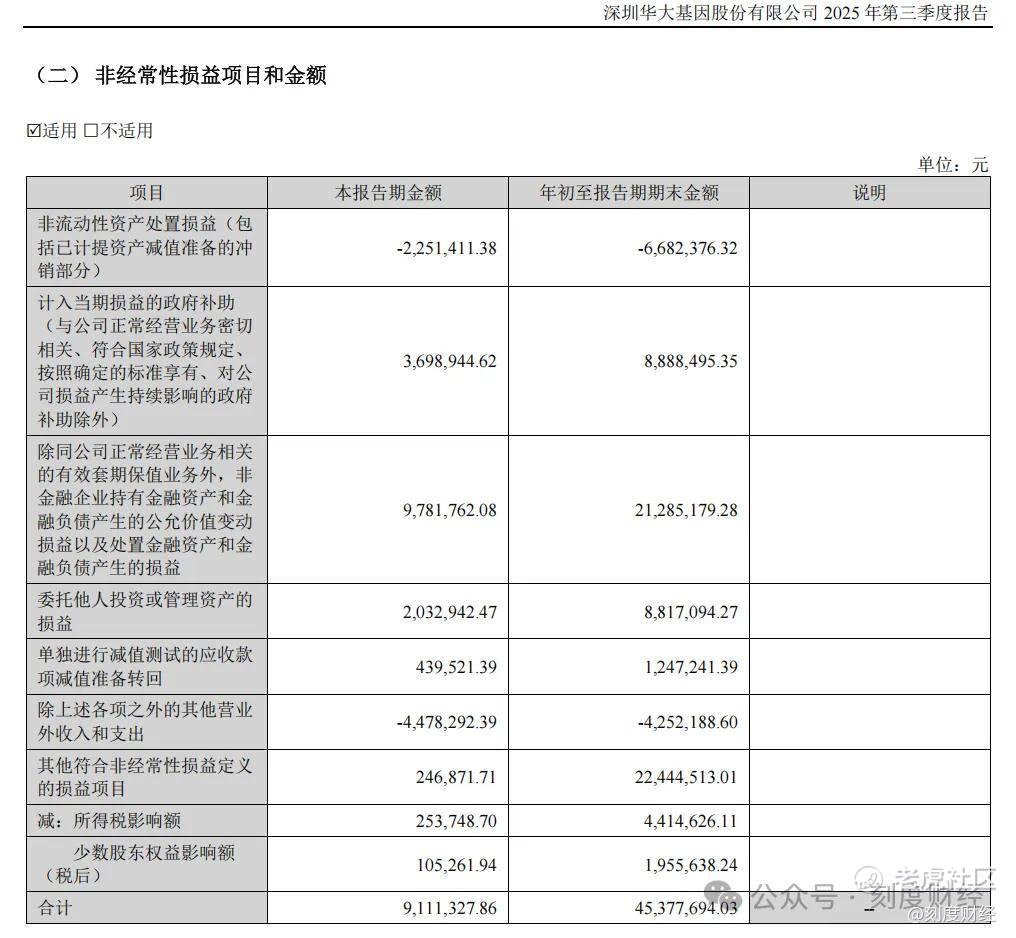This screenshot has height=938, width=1016.
Task: Click the value -4,478,292.39
Action: click(446, 722)
